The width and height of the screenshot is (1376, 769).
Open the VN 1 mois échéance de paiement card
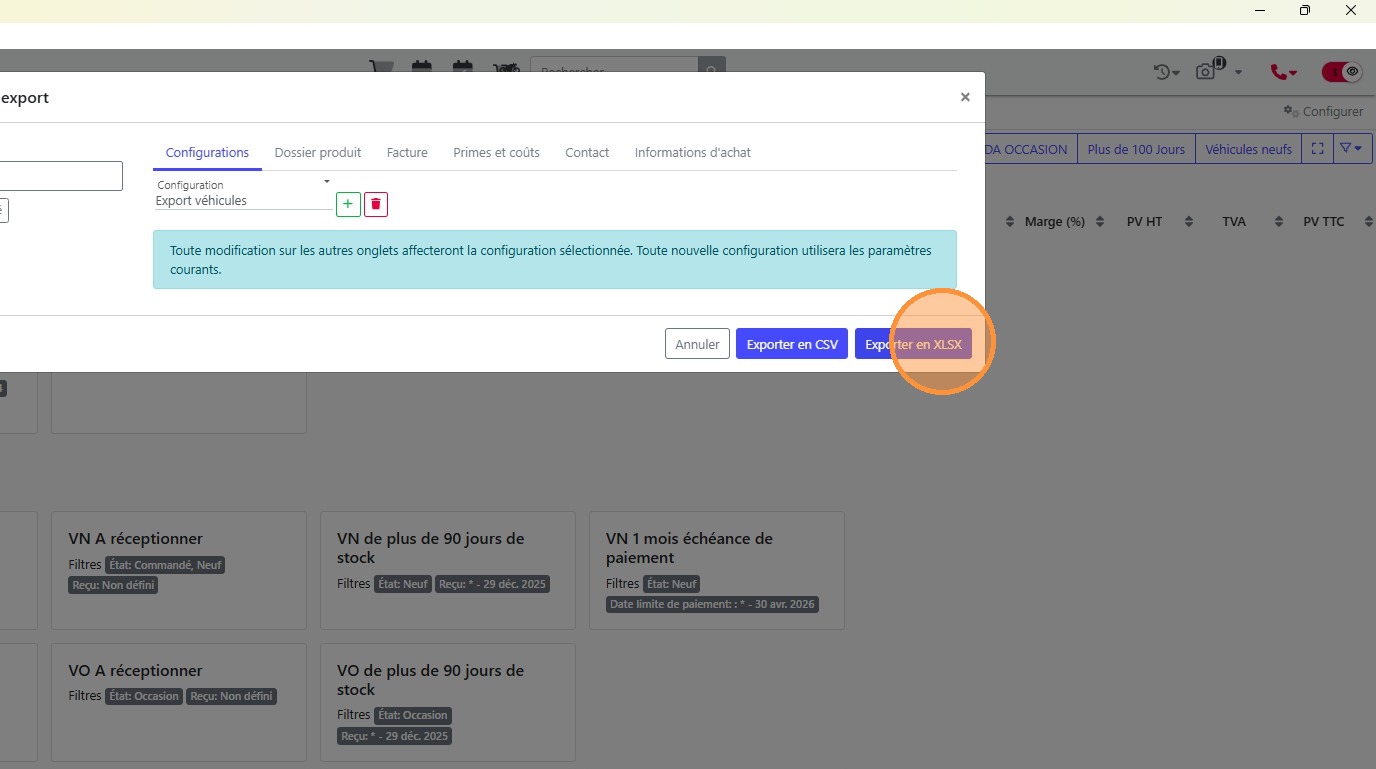pyautogui.click(x=717, y=571)
